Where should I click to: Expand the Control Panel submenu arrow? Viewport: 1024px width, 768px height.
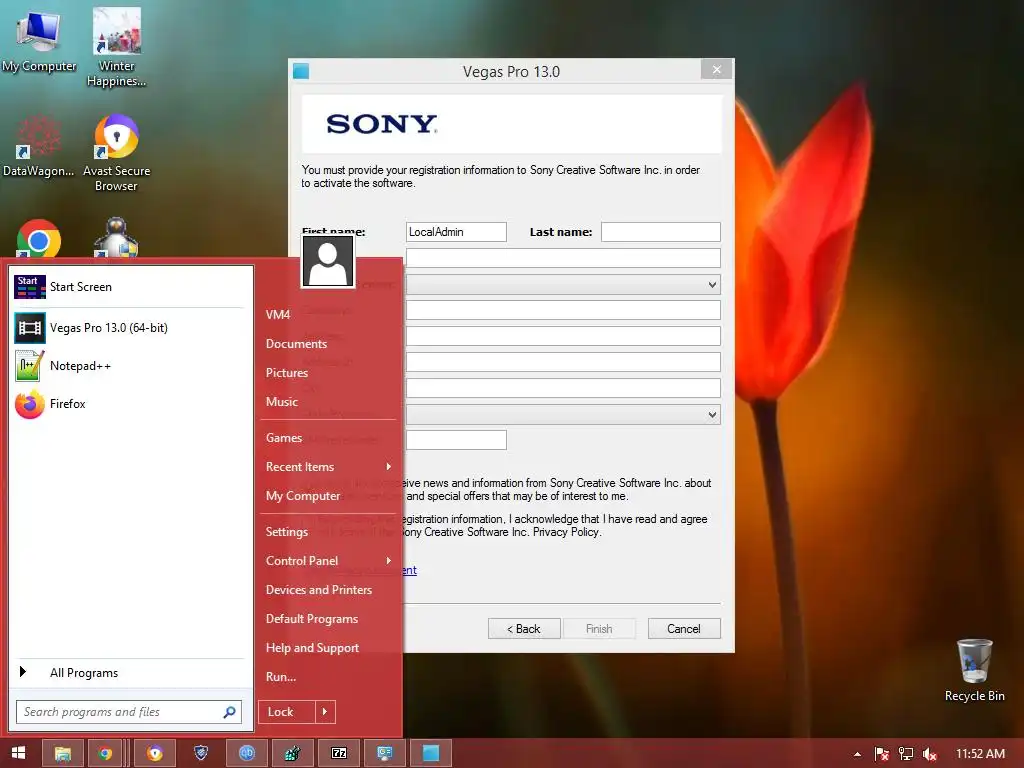(x=389, y=560)
